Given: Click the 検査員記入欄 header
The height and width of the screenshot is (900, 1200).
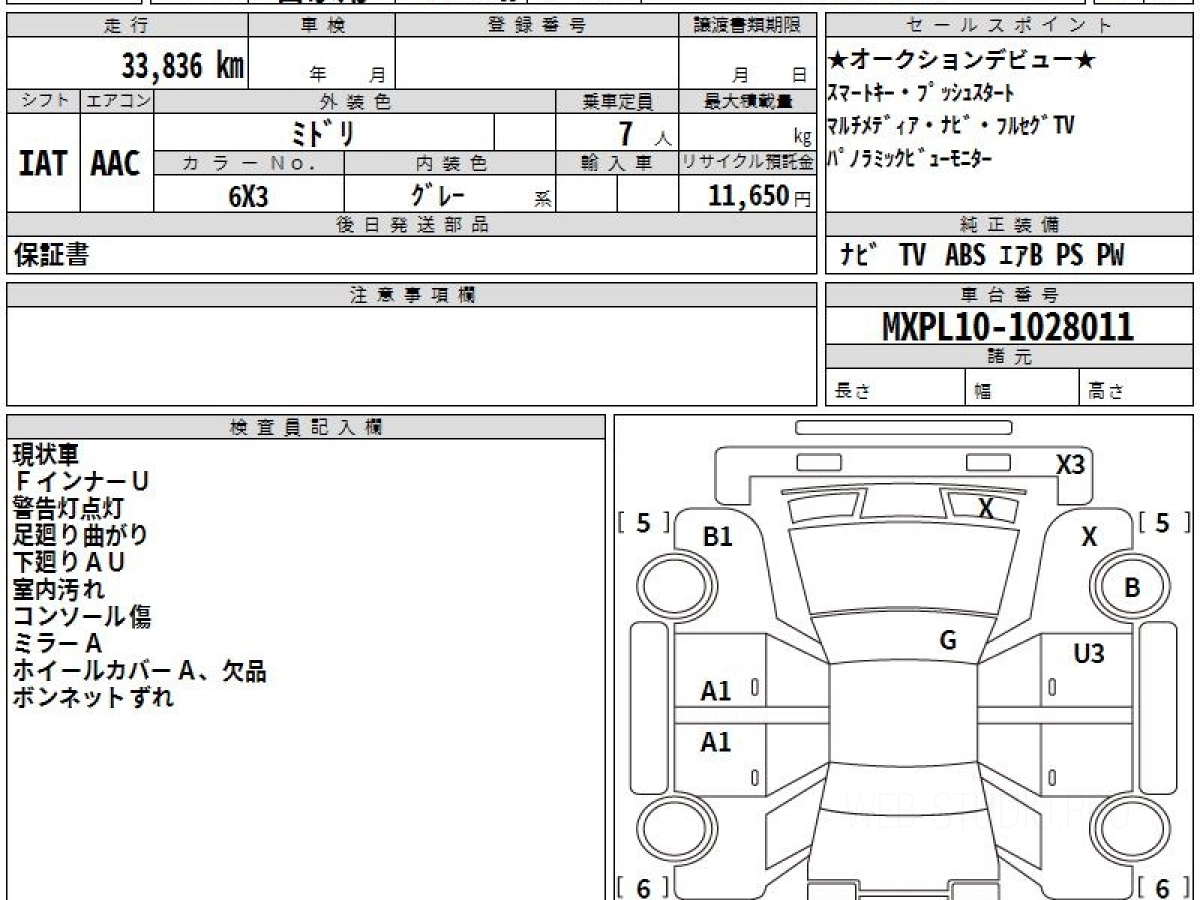Looking at the screenshot, I should (306, 427).
